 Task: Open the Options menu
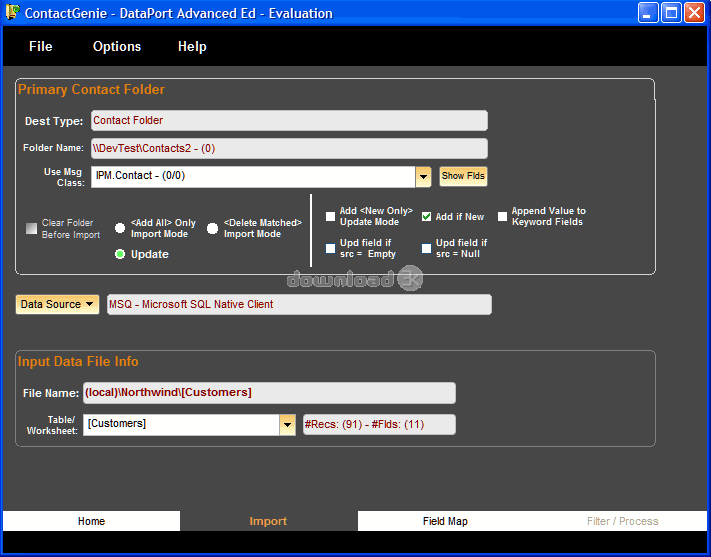(x=117, y=46)
